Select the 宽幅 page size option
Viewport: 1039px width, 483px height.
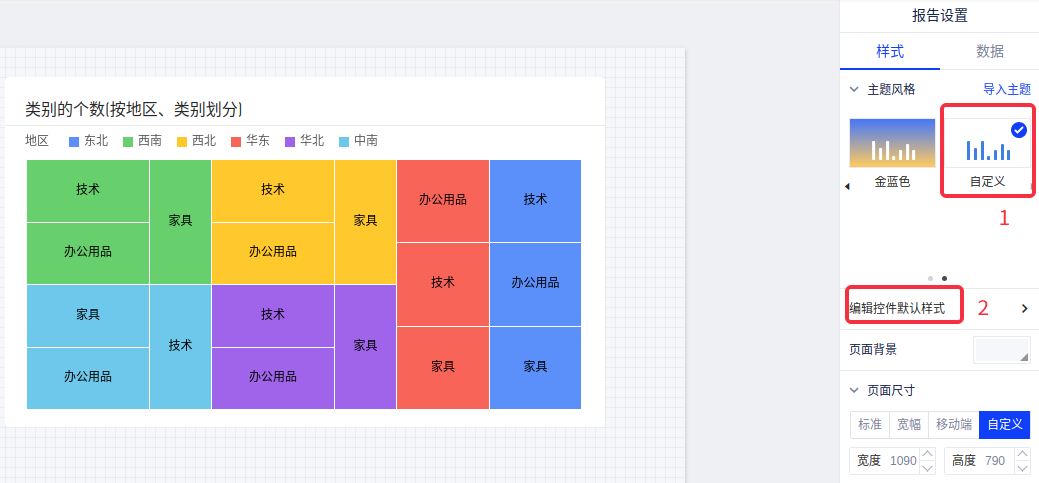pyautogui.click(x=908, y=424)
